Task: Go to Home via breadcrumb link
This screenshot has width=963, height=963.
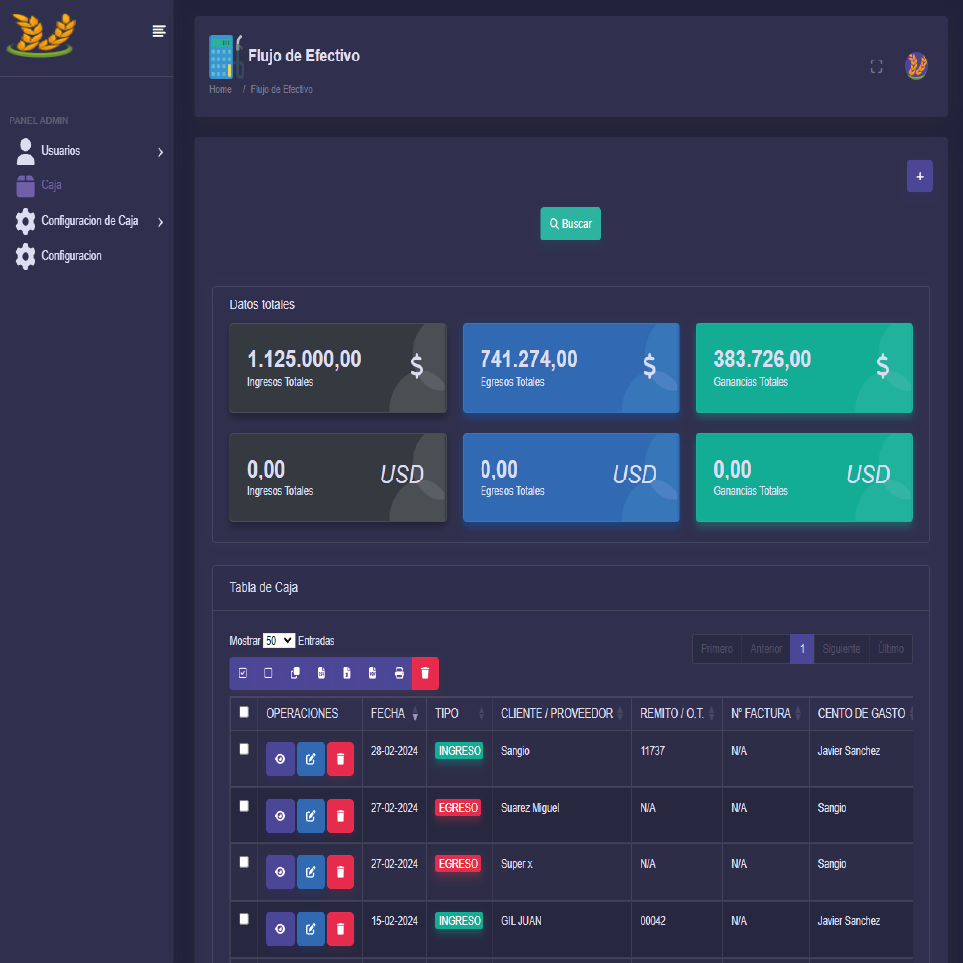Action: click(220, 90)
